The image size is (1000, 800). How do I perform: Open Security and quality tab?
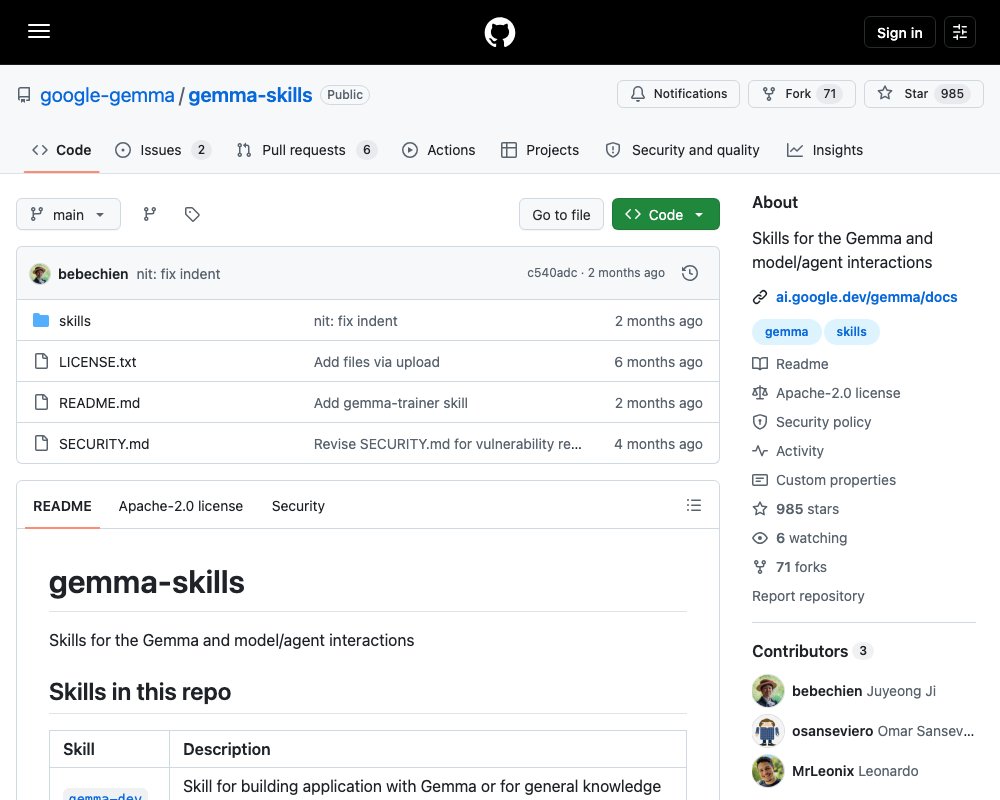(682, 150)
